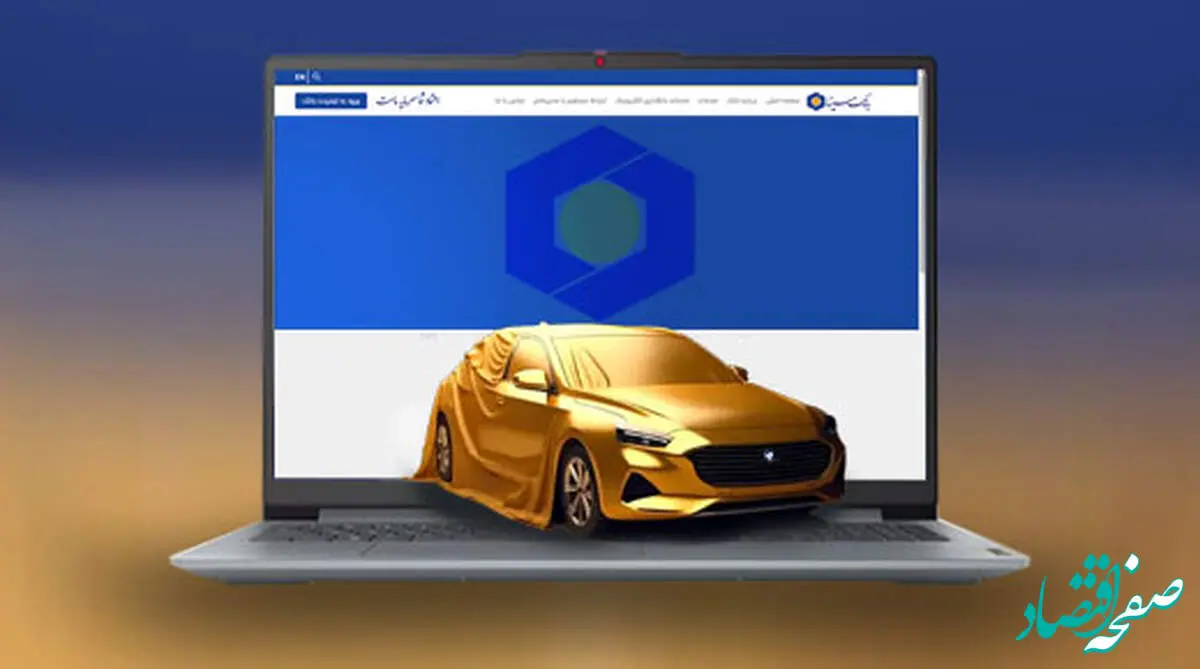Screen dimensions: 1200x669
Task: Click the search magnifier icon in top bar
Action: pyautogui.click(x=317, y=76)
